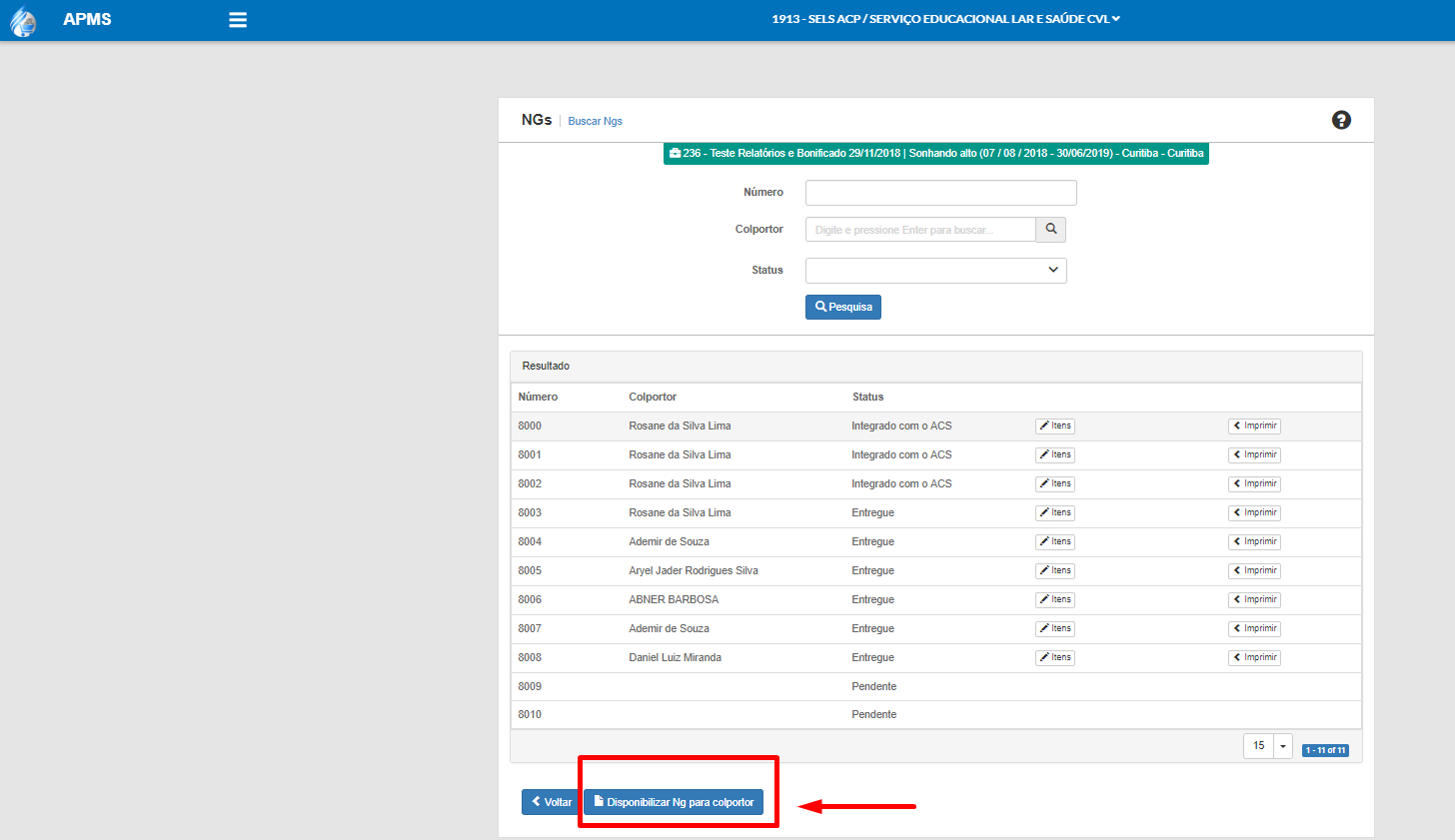
Task: Open Itens for NG 8005
Action: (1055, 570)
